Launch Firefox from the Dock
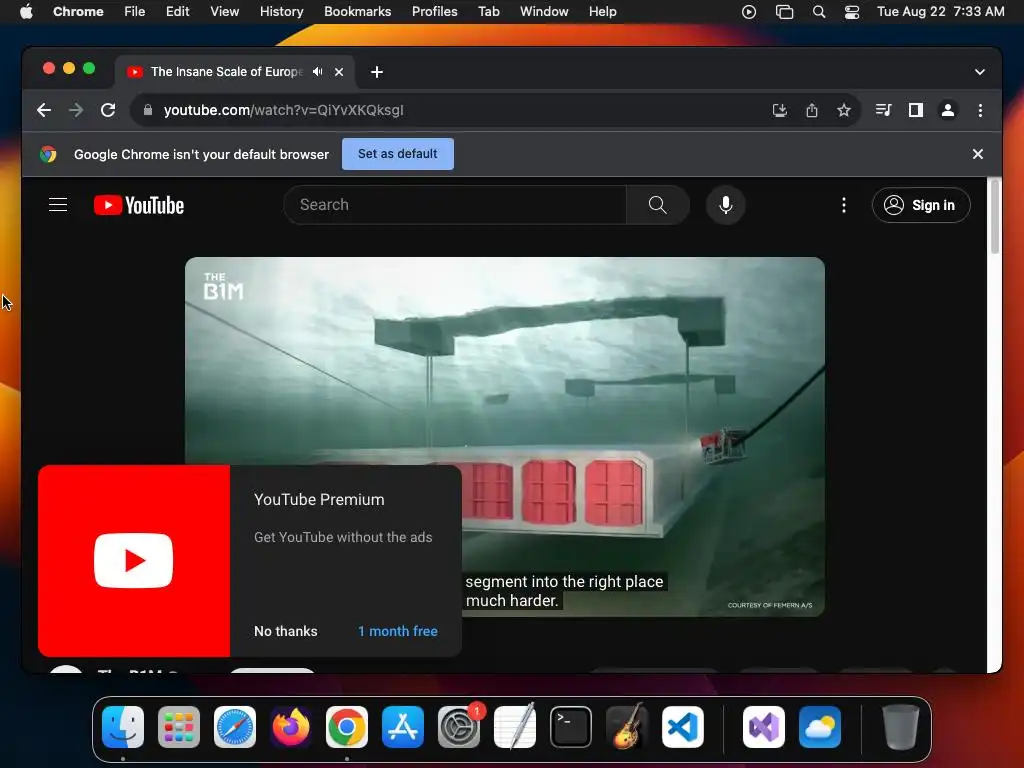The image size is (1024, 768). (x=291, y=727)
